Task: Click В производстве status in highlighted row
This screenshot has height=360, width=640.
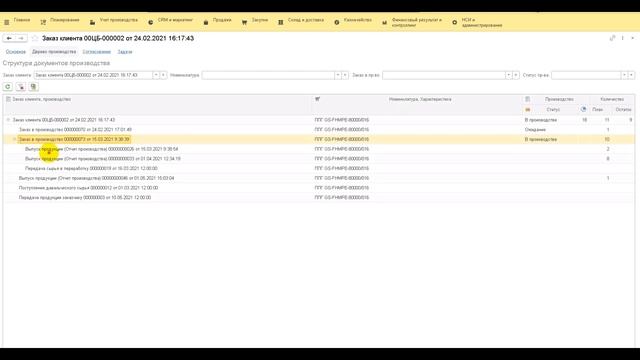Action: [x=540, y=139]
